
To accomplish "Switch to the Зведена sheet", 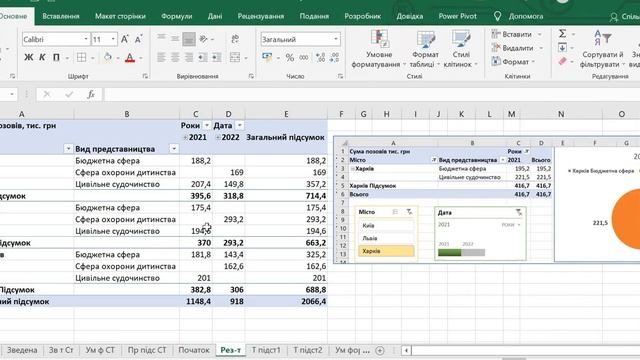I will click(22, 350).
